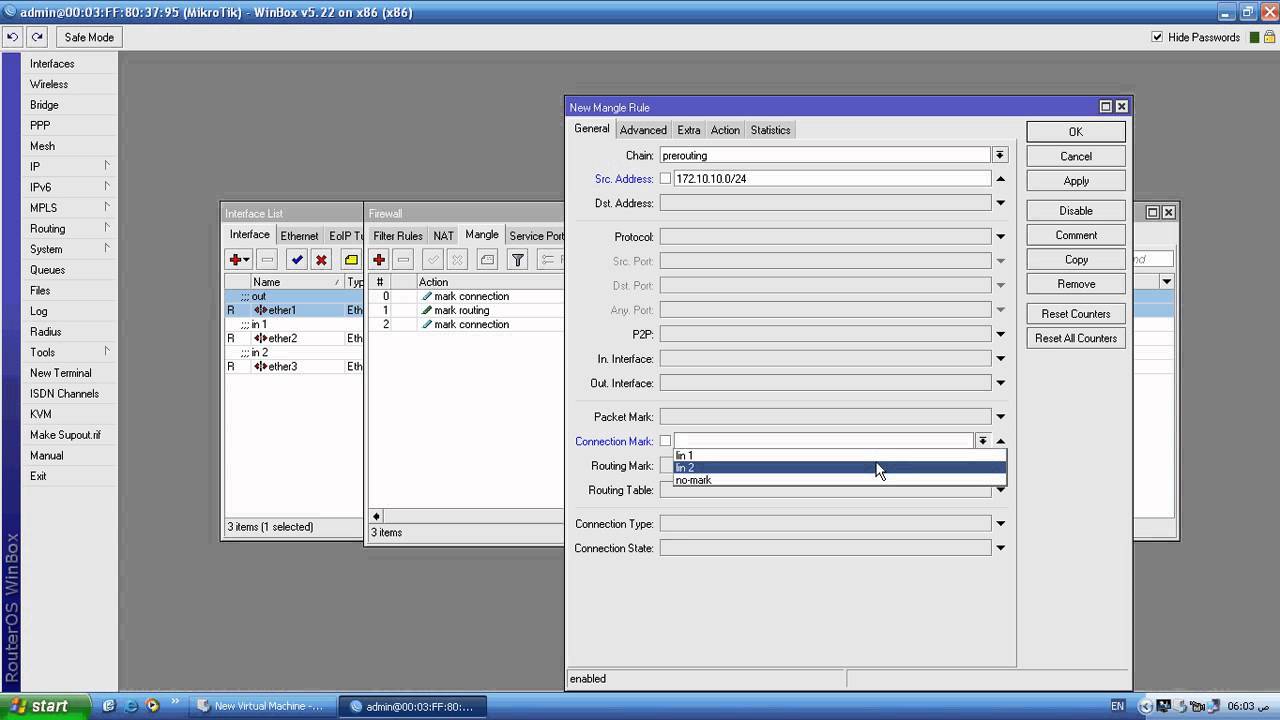Click the yellow comment icon in Interface List
1280x720 pixels.
351,259
